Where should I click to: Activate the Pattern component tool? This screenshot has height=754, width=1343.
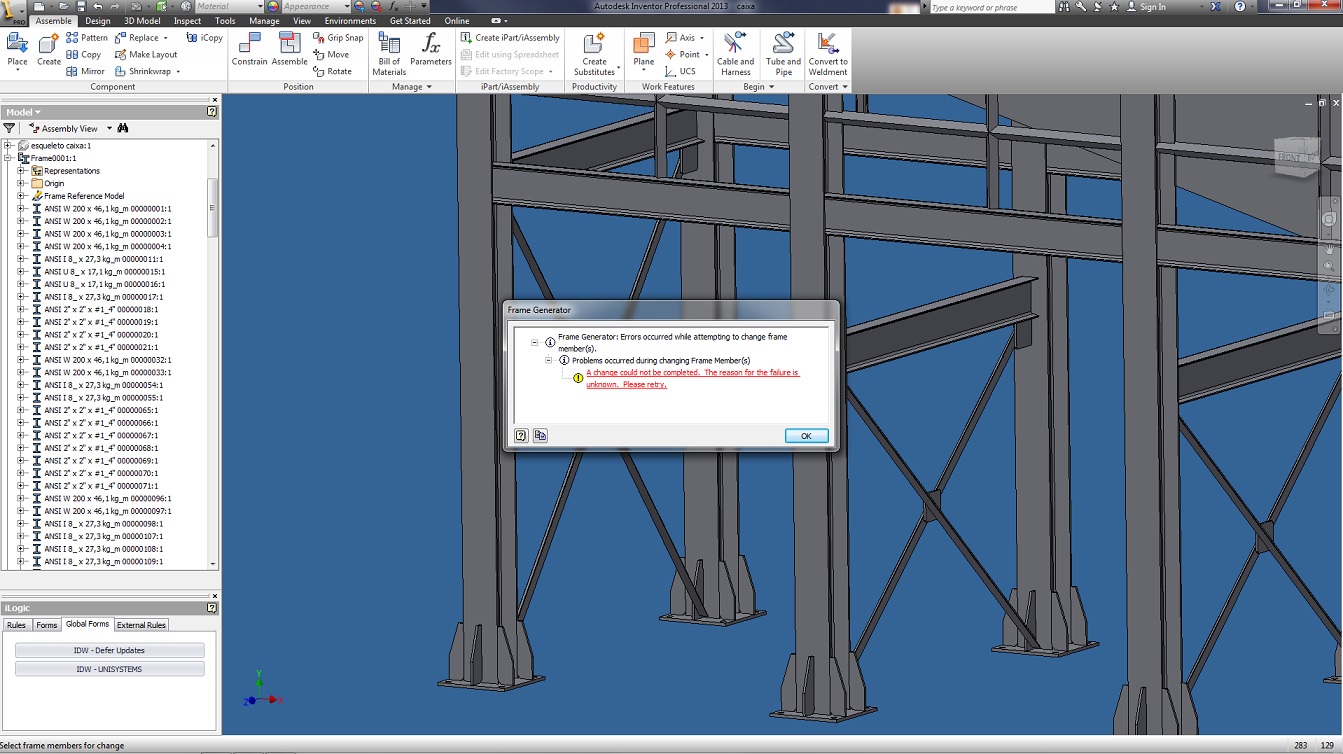[87, 38]
